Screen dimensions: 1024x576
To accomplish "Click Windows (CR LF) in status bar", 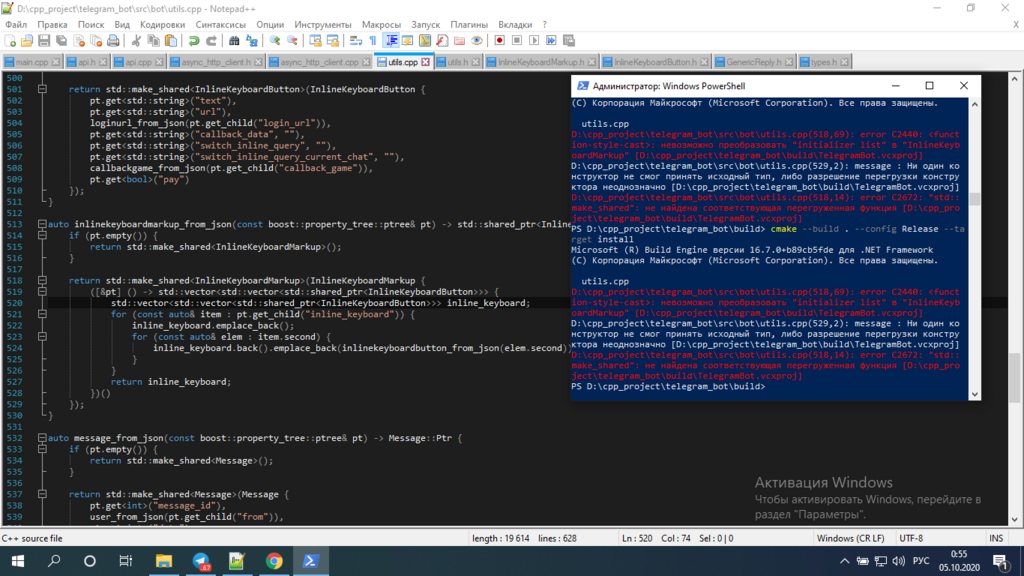I will [850, 538].
